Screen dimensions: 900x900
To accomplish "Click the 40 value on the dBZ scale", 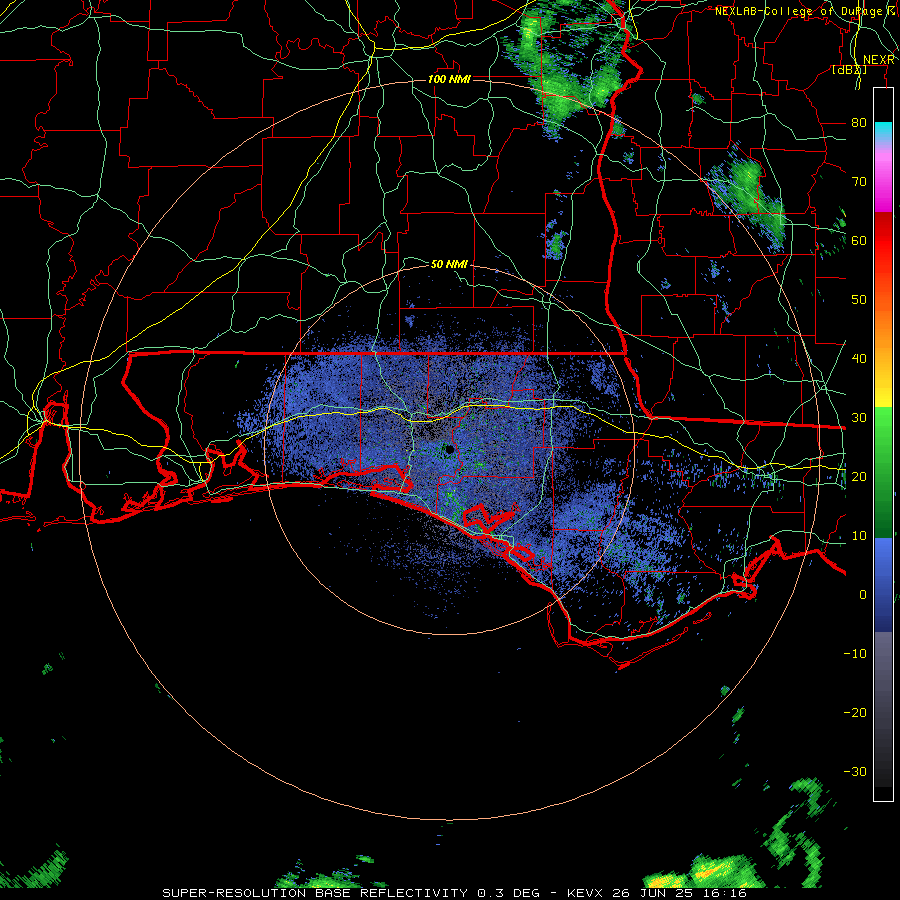I will pos(859,359).
